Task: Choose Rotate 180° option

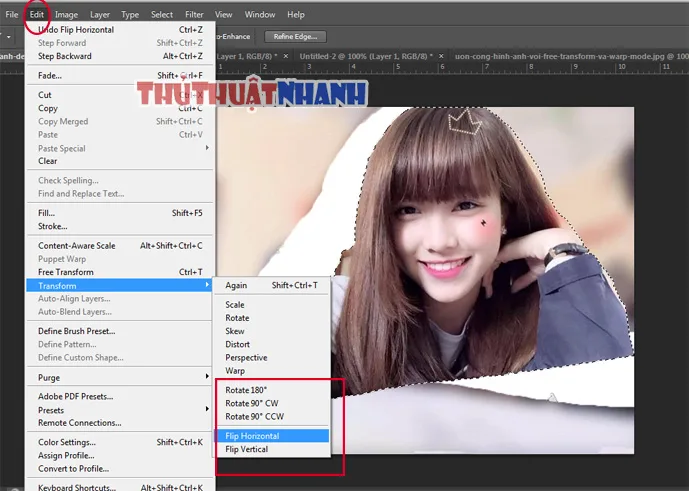Action: tap(272, 390)
